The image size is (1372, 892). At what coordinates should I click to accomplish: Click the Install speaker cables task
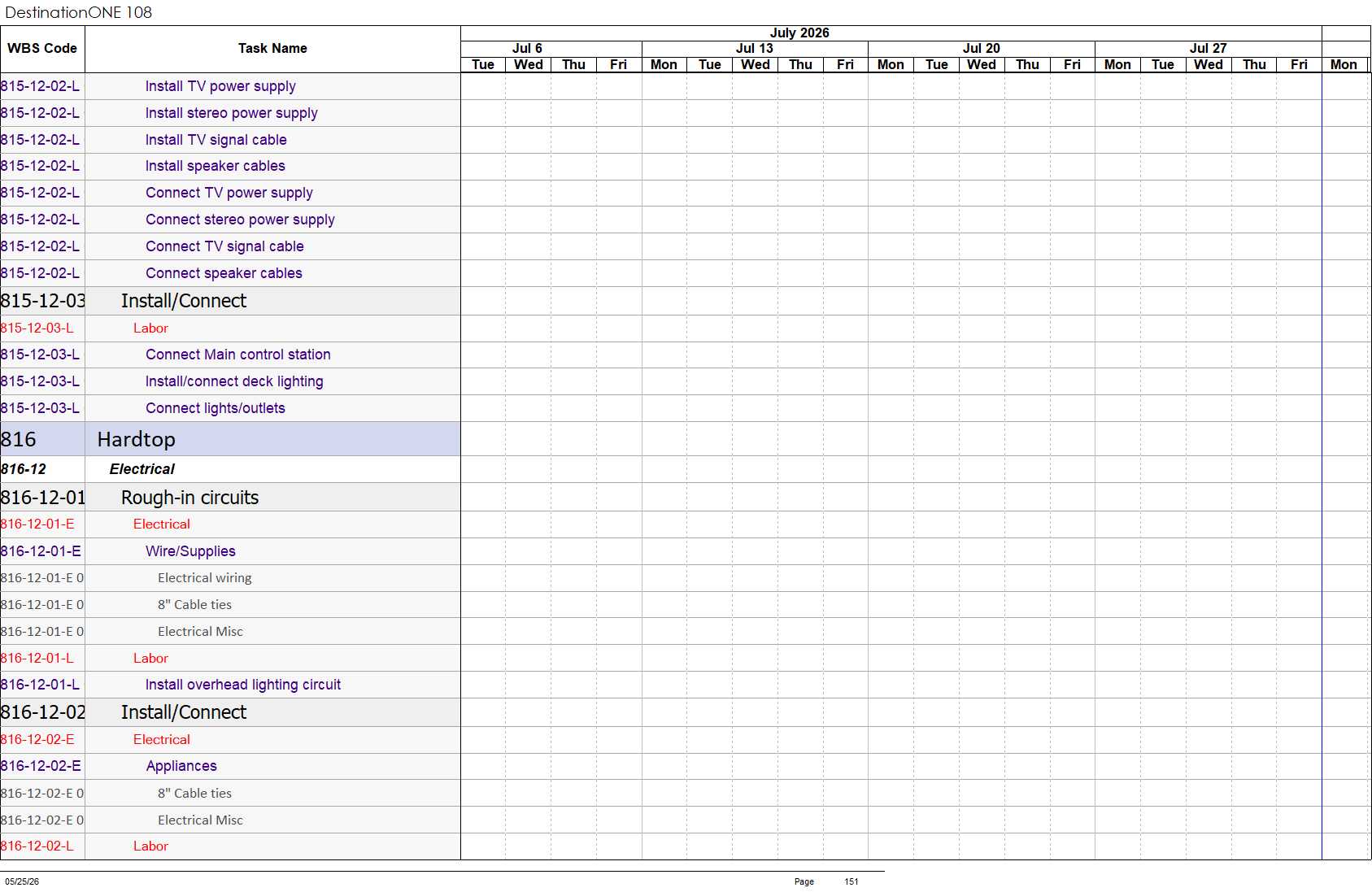click(x=215, y=166)
